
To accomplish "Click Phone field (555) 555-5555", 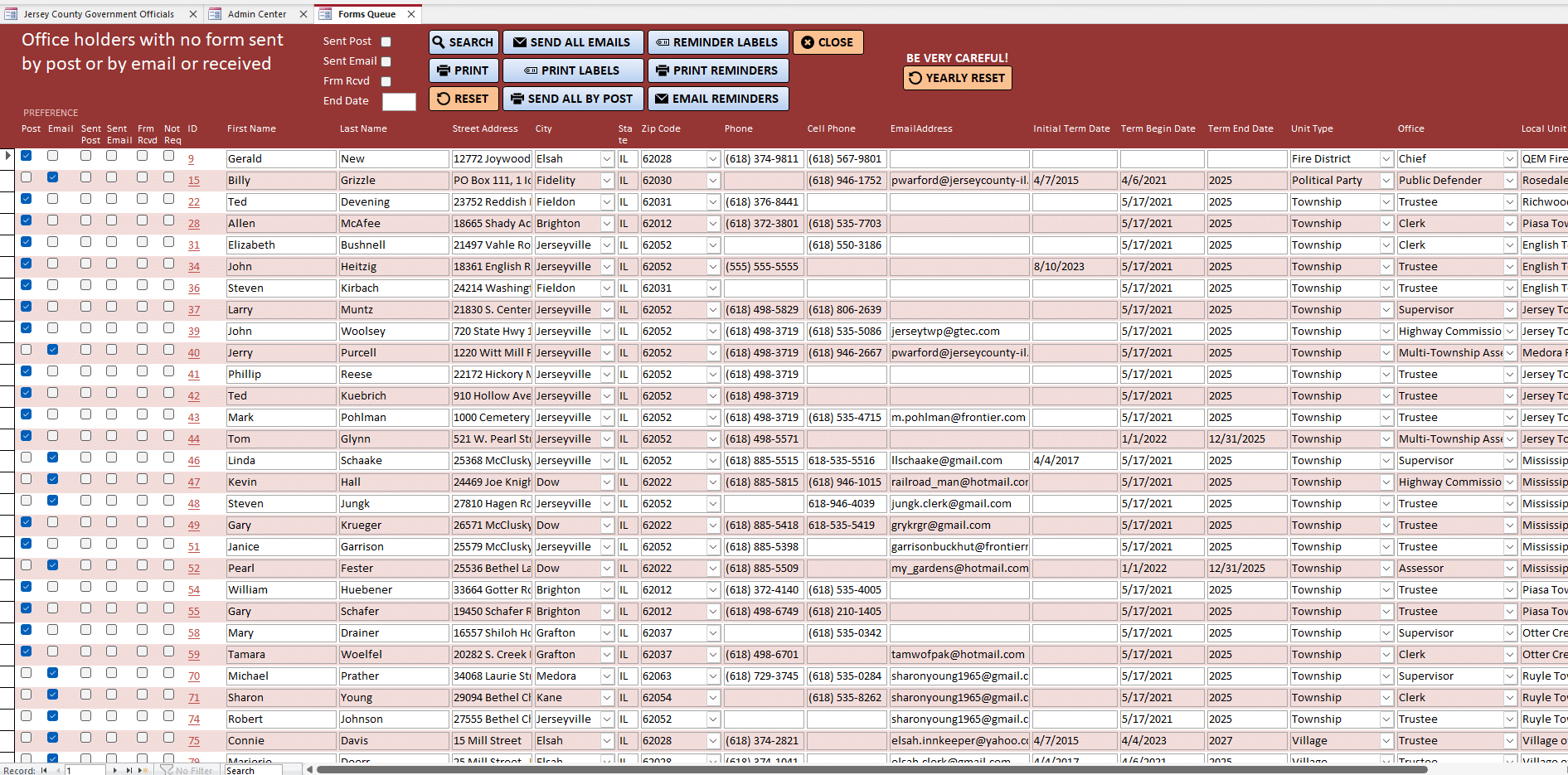I will point(763,267).
